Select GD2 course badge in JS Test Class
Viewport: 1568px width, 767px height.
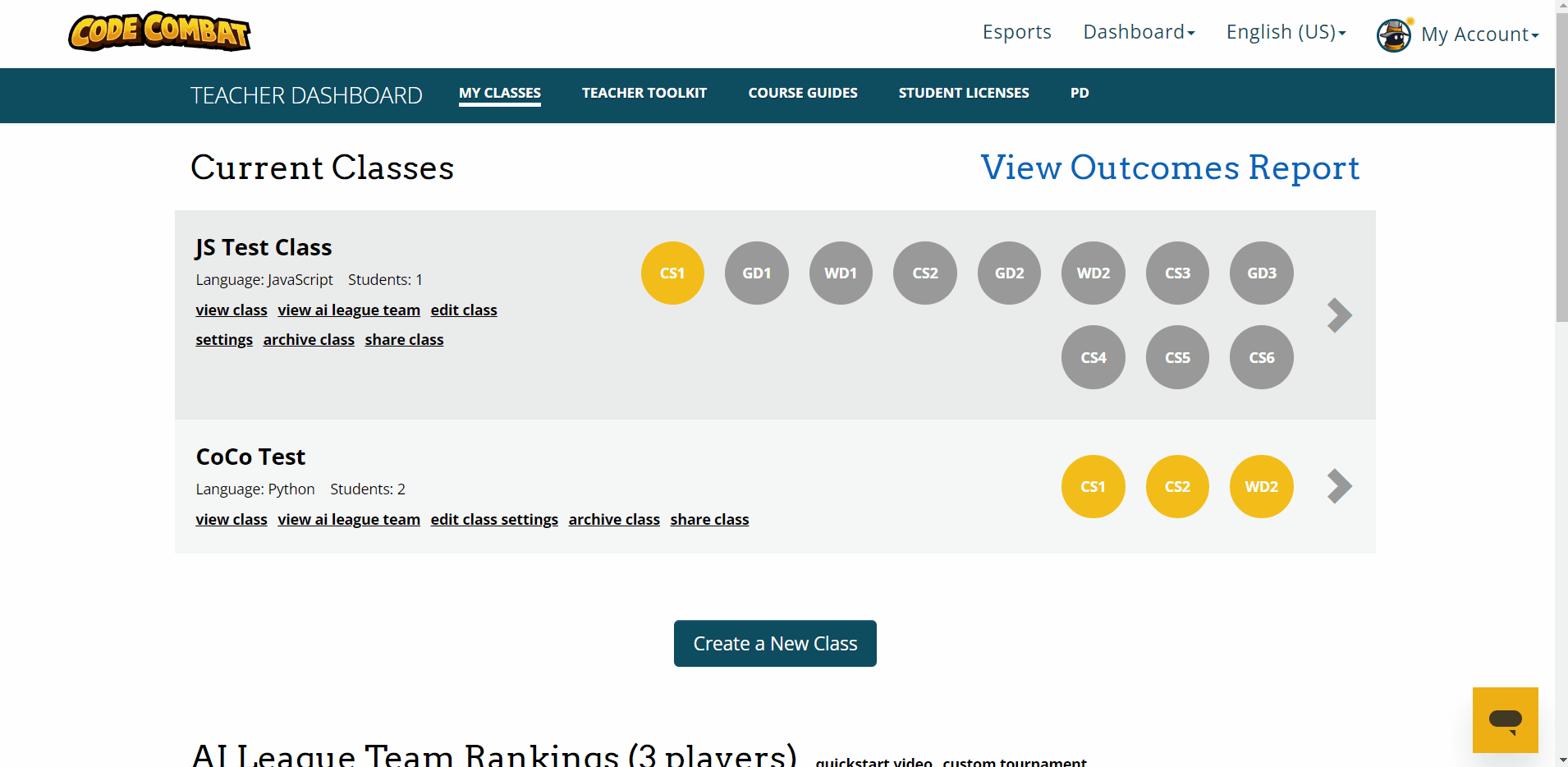point(1010,273)
